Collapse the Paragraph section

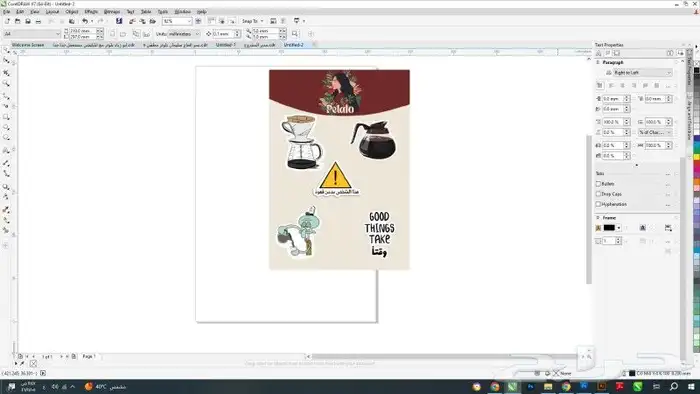(598, 62)
